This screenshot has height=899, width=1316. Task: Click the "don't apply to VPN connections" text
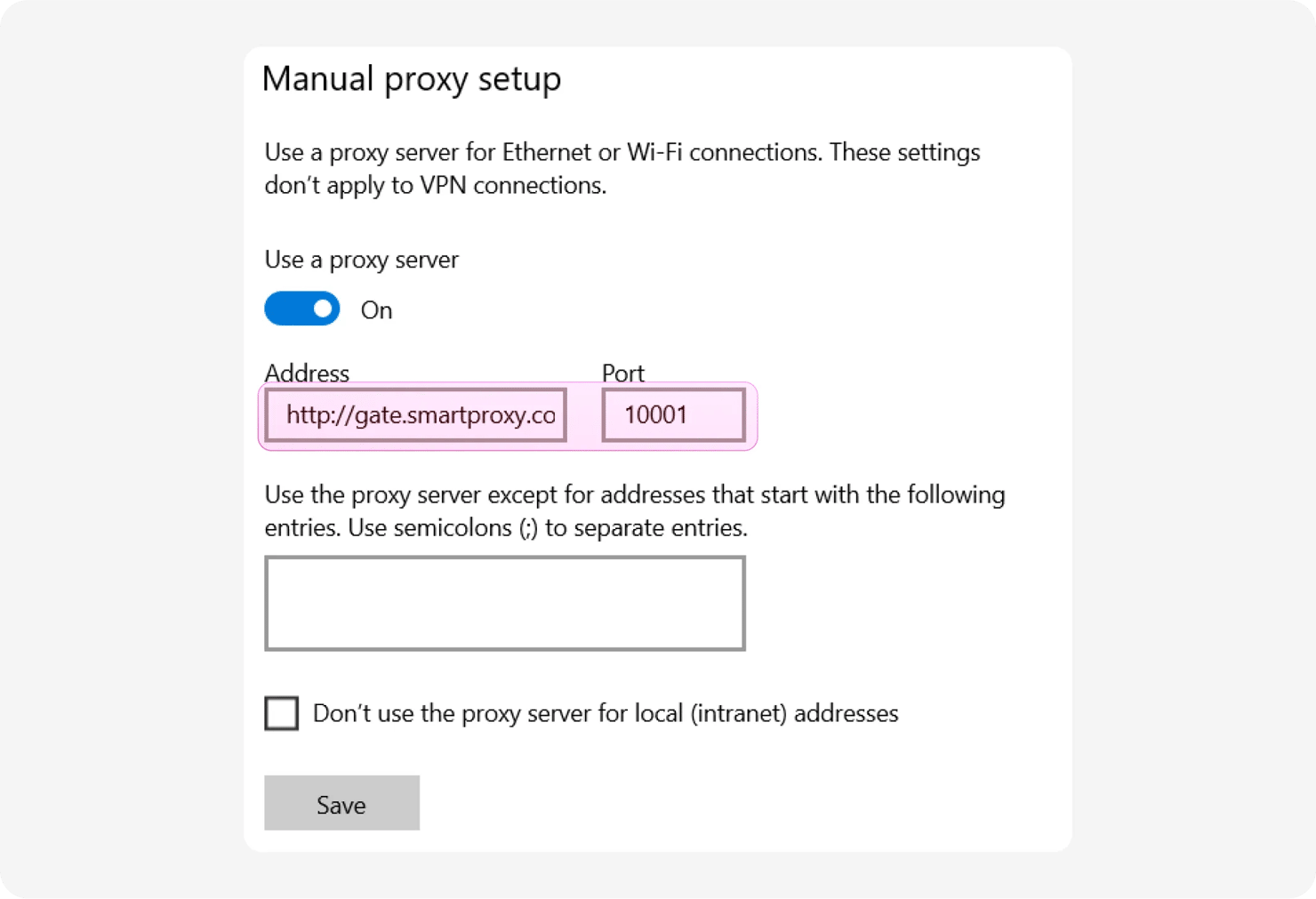pyautogui.click(x=435, y=185)
